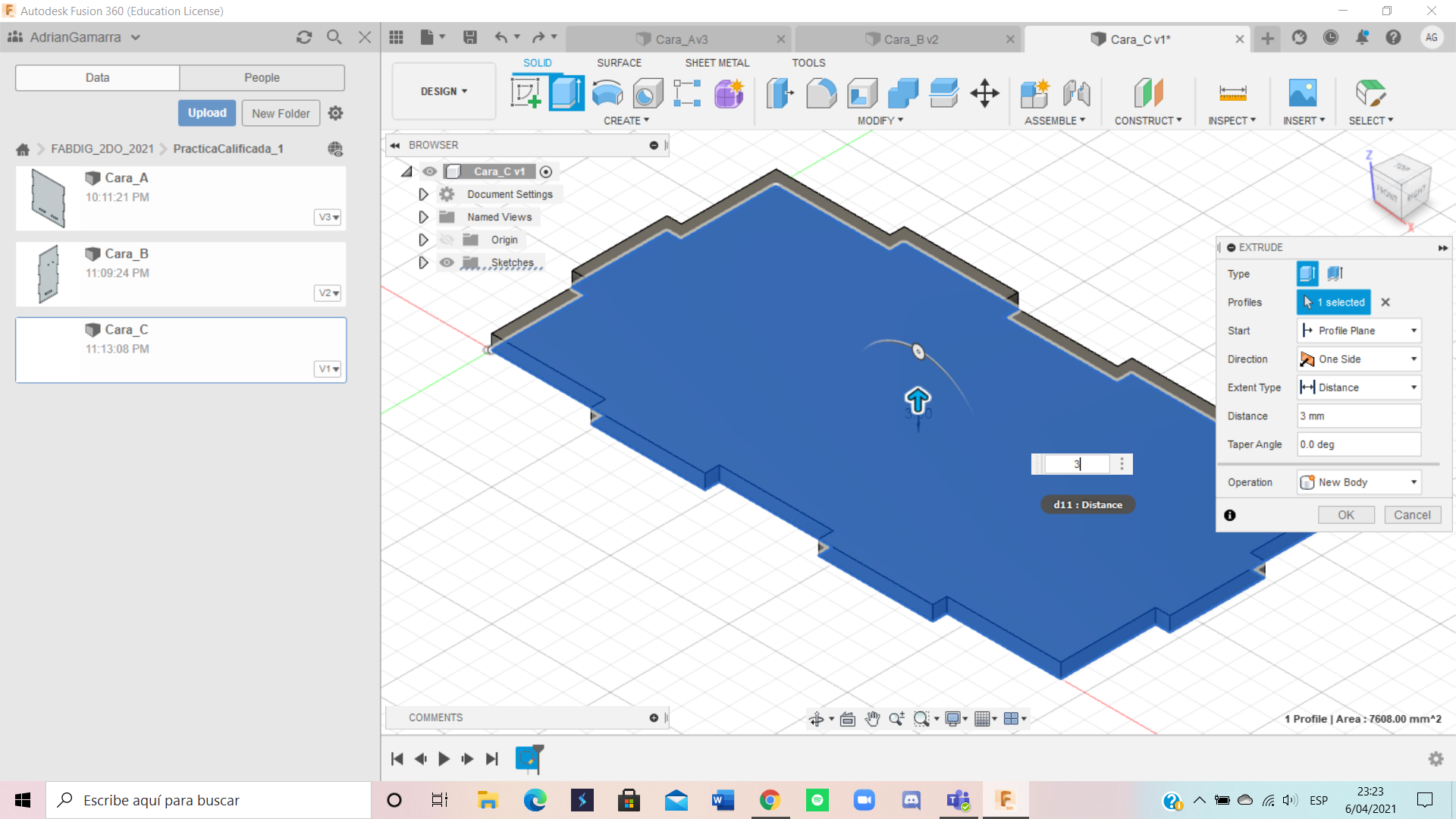Open the FABDIG_2DO_2021 breadcrumb

pyautogui.click(x=102, y=149)
